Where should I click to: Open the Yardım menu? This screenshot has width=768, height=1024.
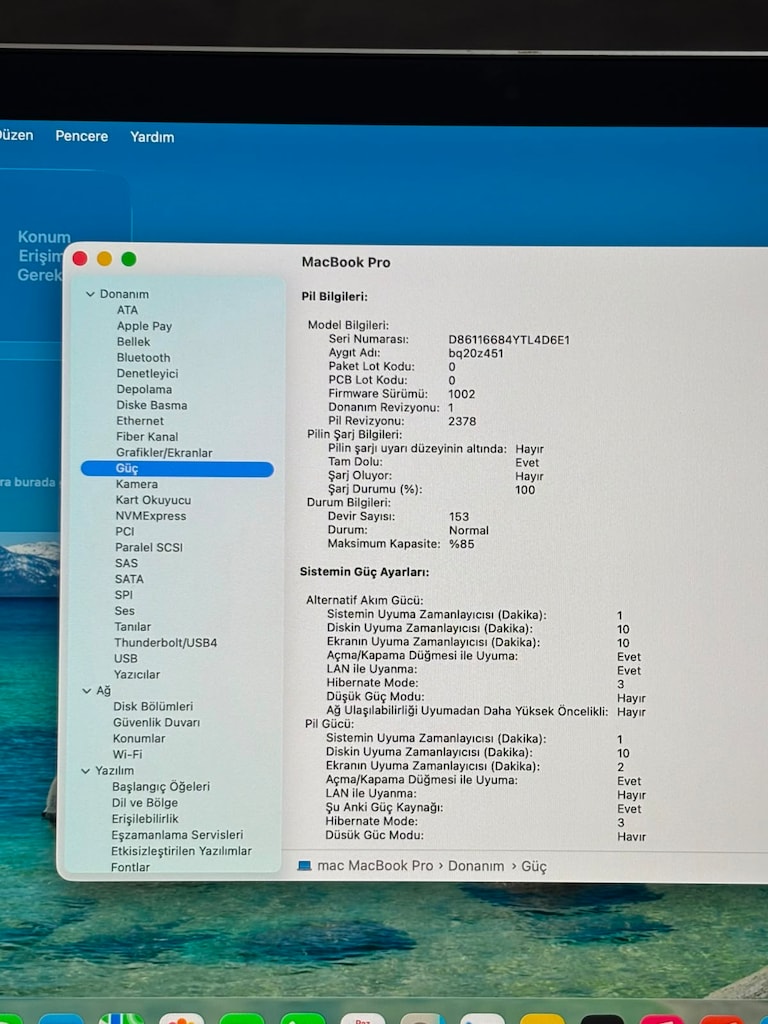[152, 137]
